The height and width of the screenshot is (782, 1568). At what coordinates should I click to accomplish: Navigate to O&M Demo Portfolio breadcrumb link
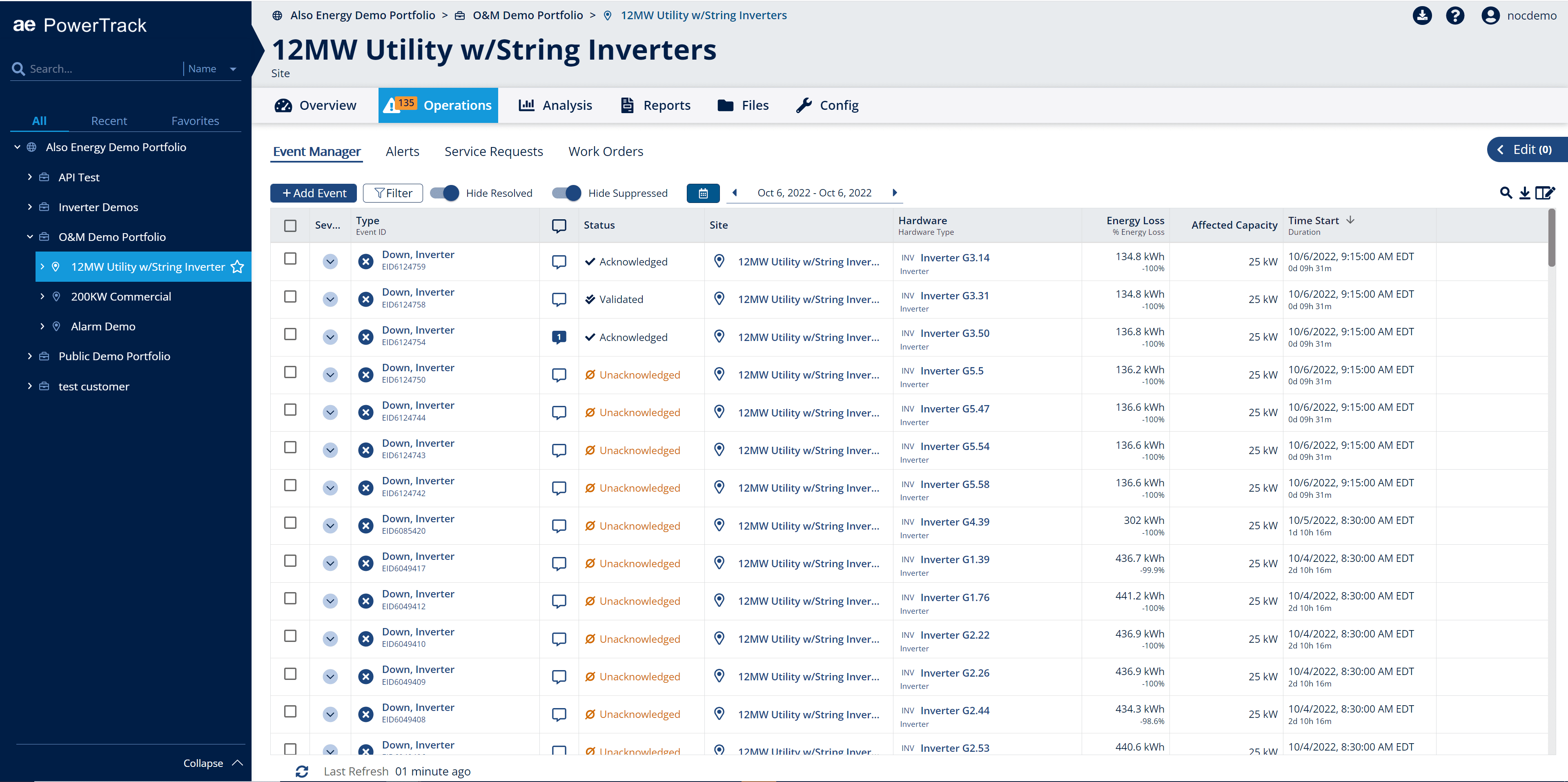coord(527,15)
